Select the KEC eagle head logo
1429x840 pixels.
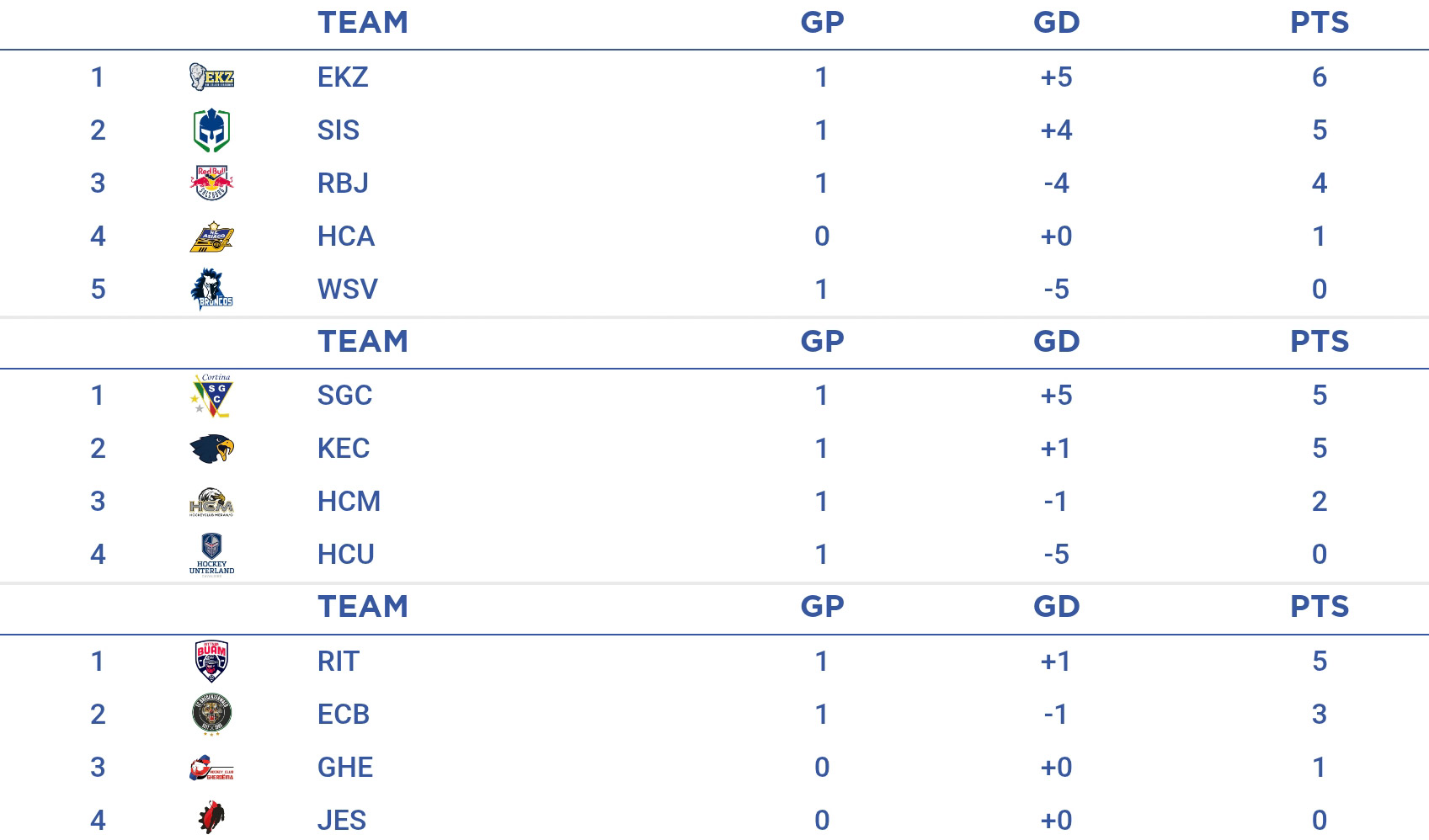tap(211, 448)
